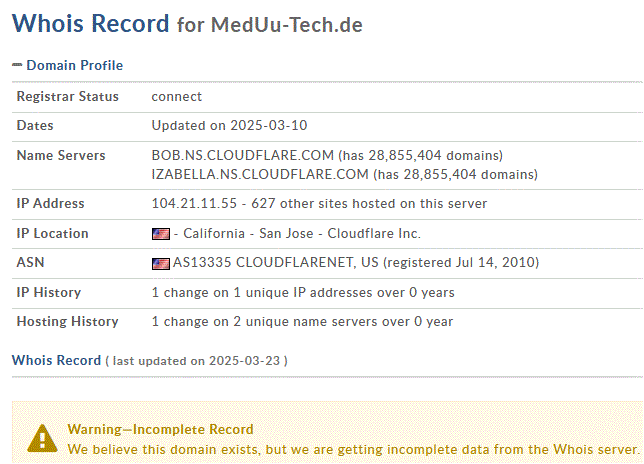Screen dimensions: 644x464
Task: Click the Registrar Status connect value
Action: pyautogui.click(x=177, y=96)
